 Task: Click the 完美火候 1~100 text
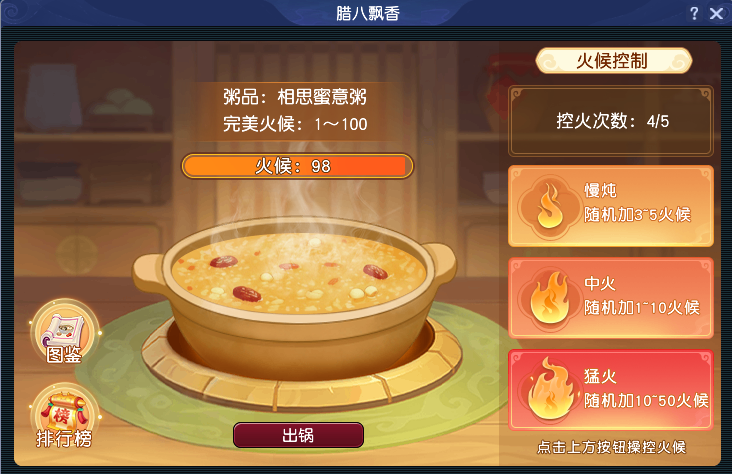point(295,124)
